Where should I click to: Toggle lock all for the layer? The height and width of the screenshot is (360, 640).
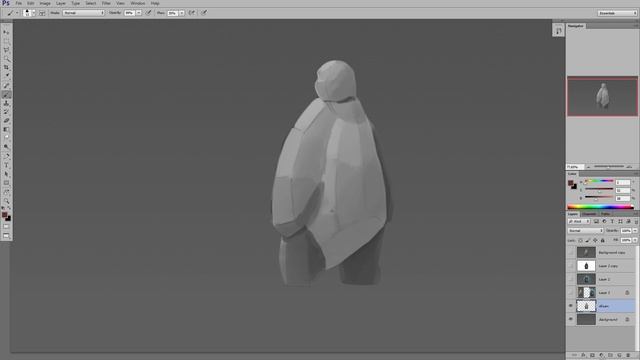pos(602,240)
